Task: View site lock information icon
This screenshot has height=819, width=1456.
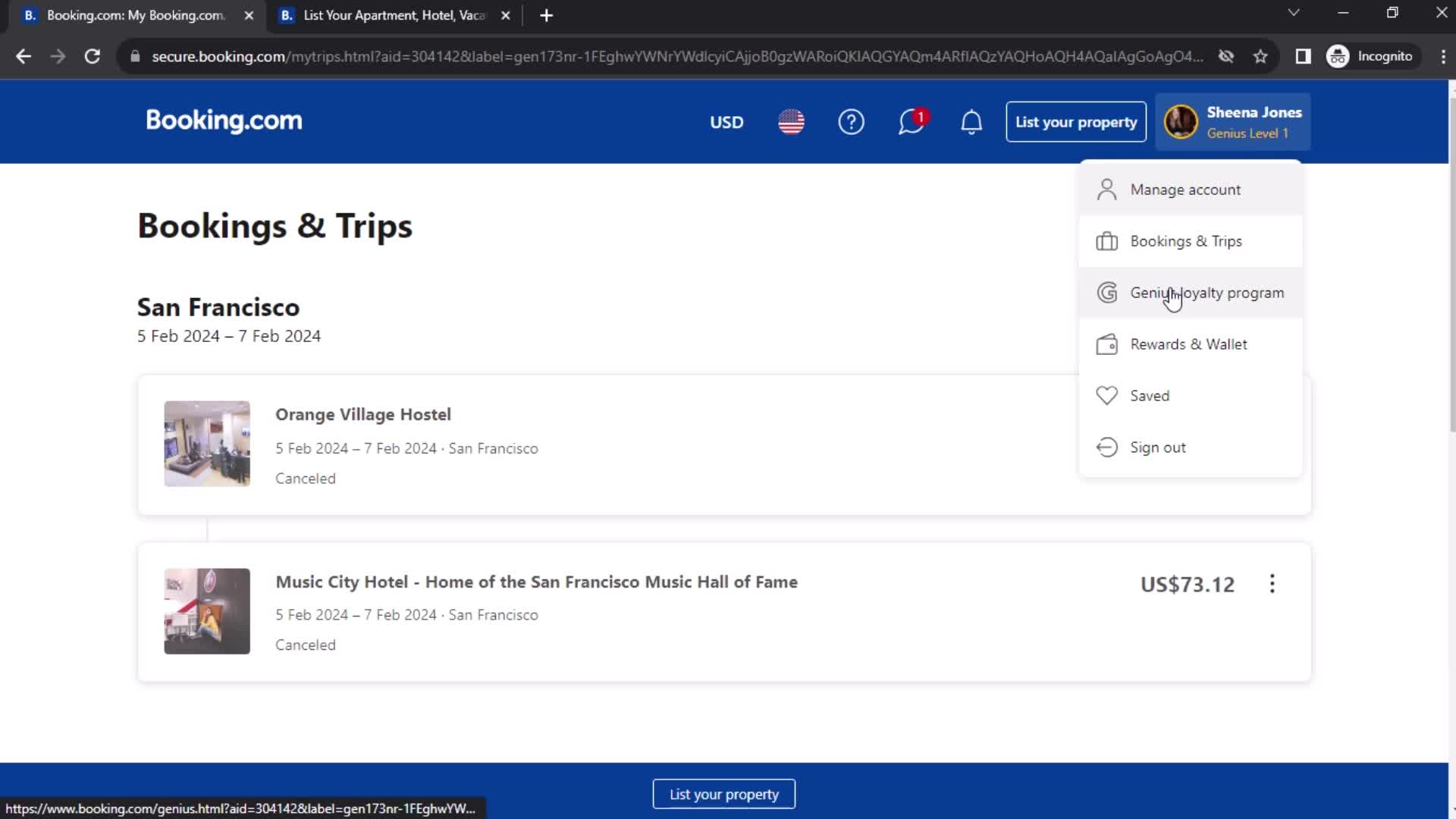Action: [135, 57]
